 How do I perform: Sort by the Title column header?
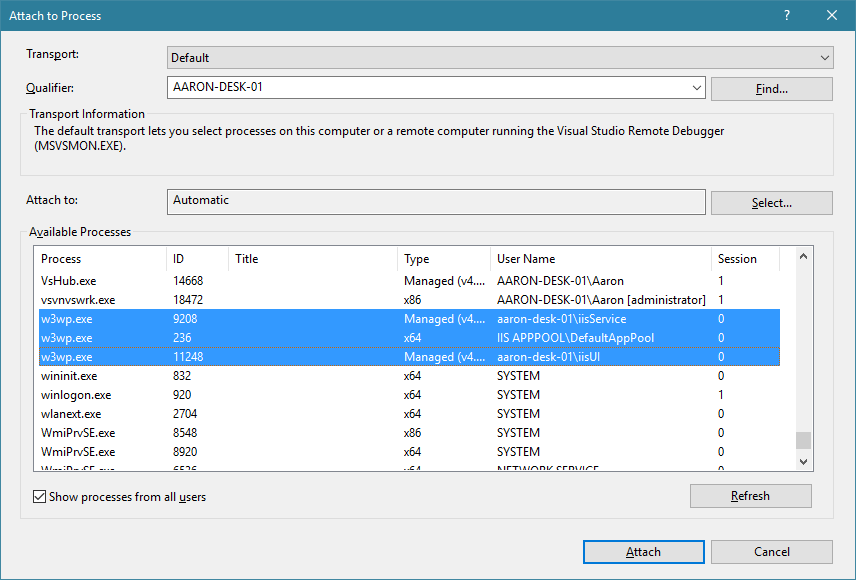(x=313, y=259)
